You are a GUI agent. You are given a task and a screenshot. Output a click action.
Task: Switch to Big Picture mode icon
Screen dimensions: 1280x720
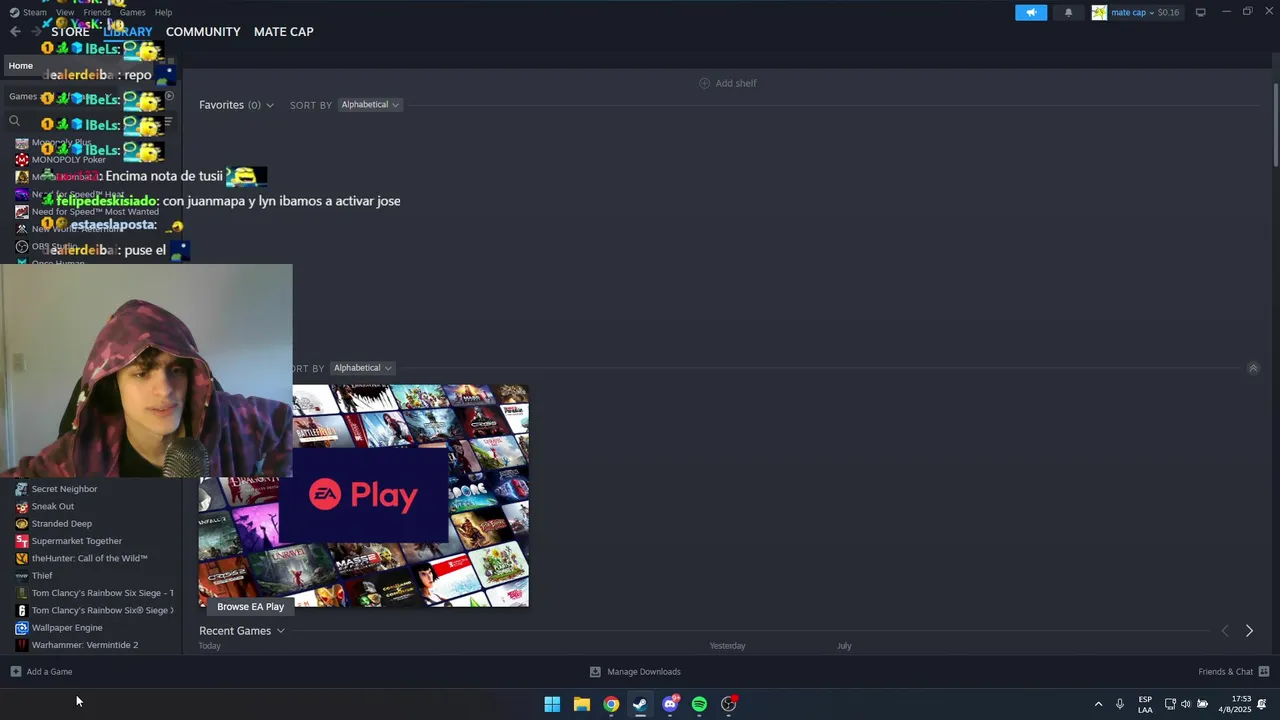click(1201, 12)
